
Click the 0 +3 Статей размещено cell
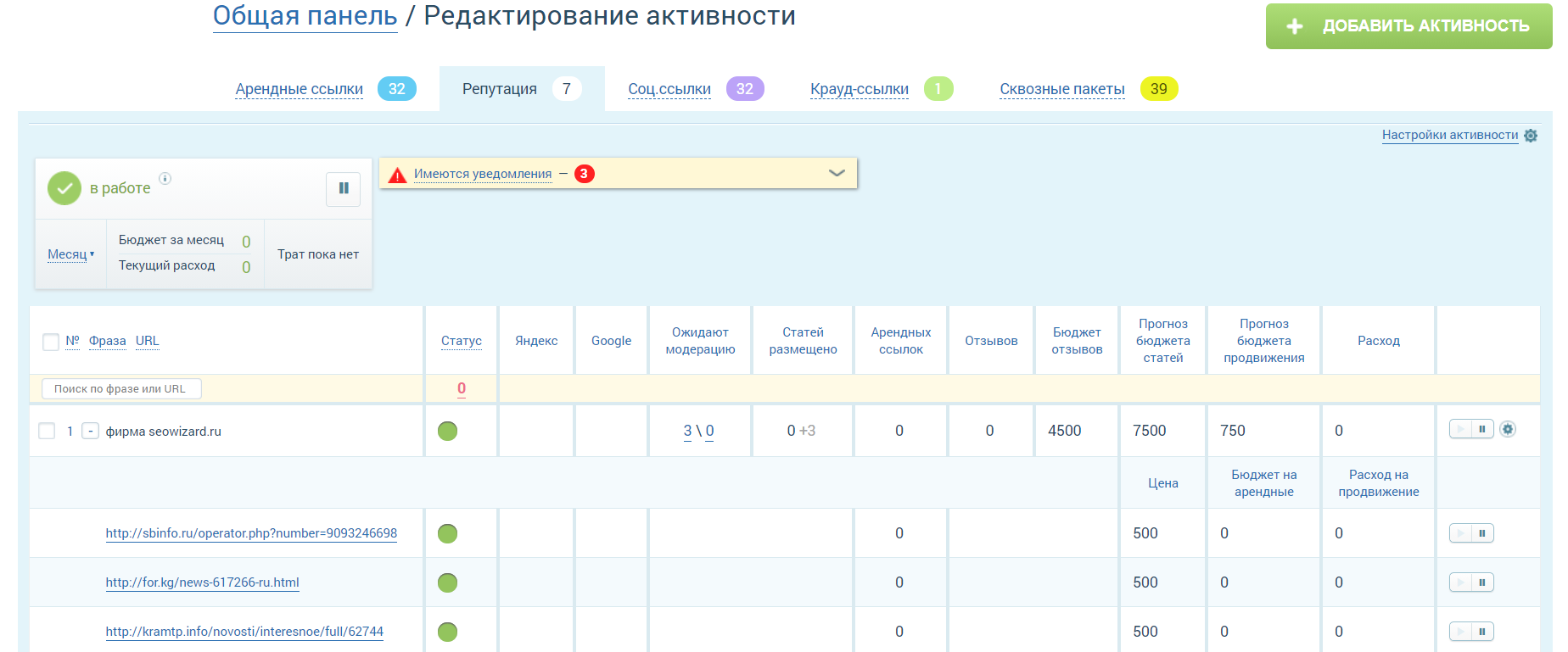click(x=801, y=431)
